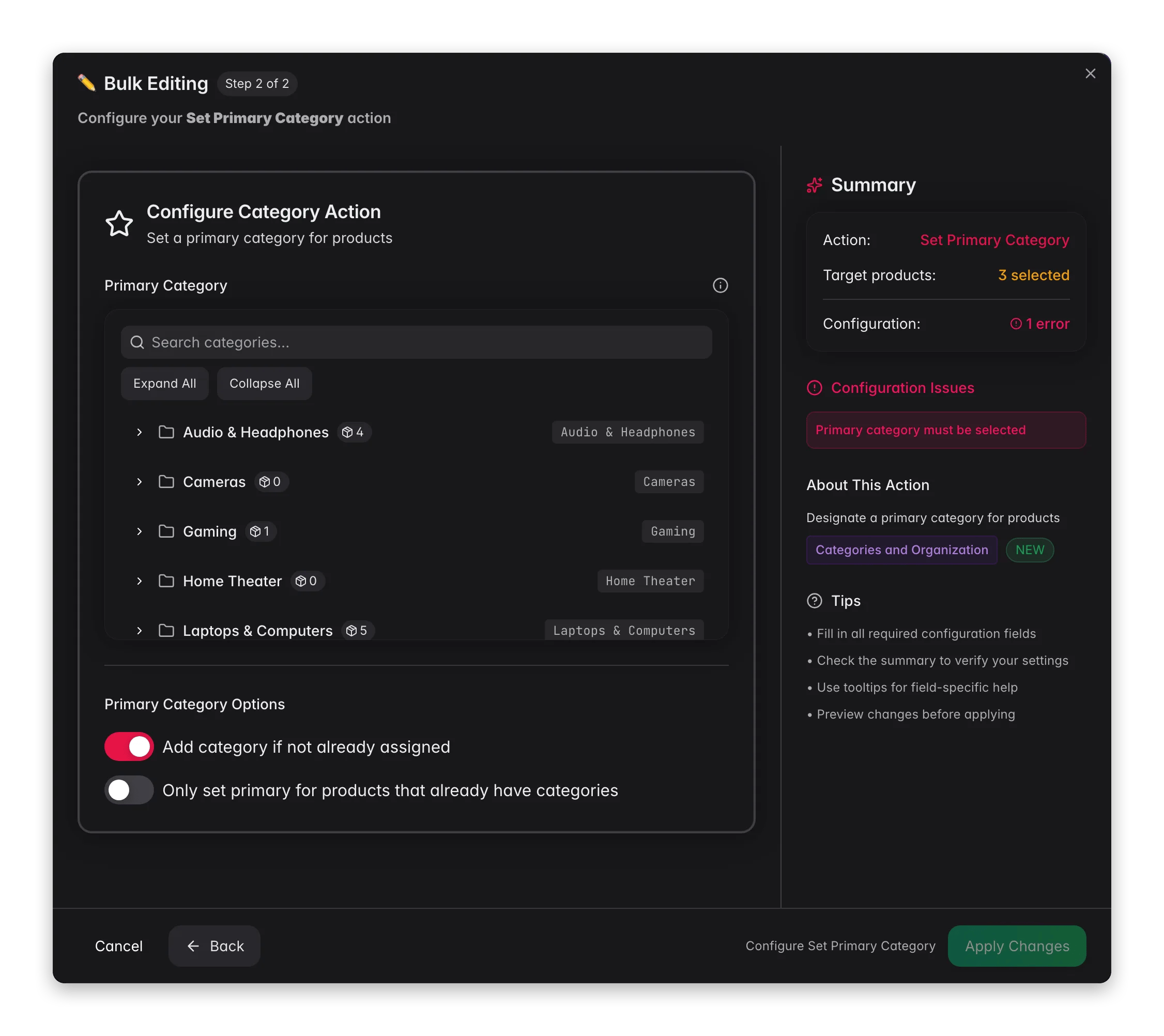Click the About This Action heading

pyautogui.click(x=867, y=485)
